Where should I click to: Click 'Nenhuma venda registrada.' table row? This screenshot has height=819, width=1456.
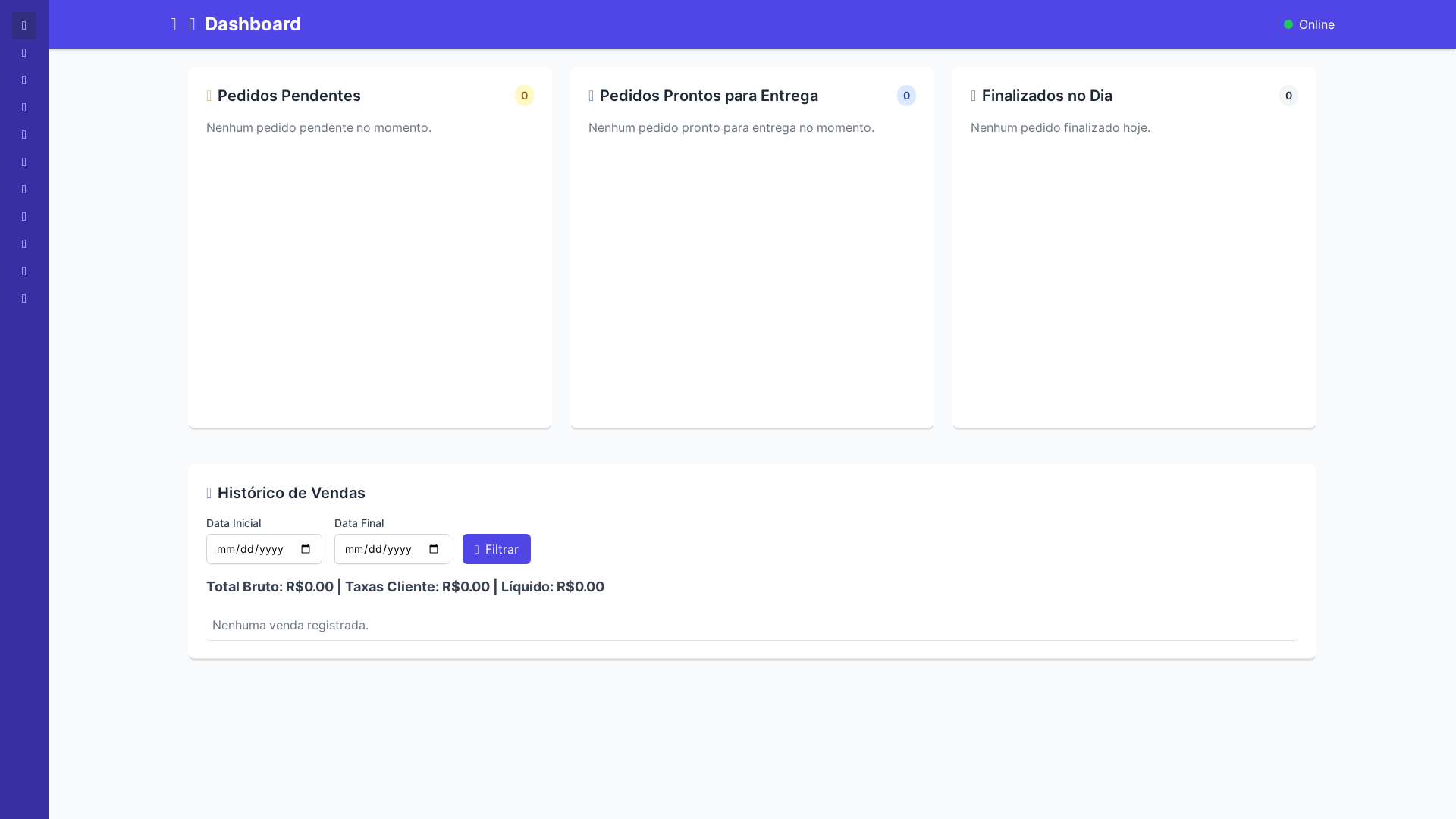[x=752, y=625]
